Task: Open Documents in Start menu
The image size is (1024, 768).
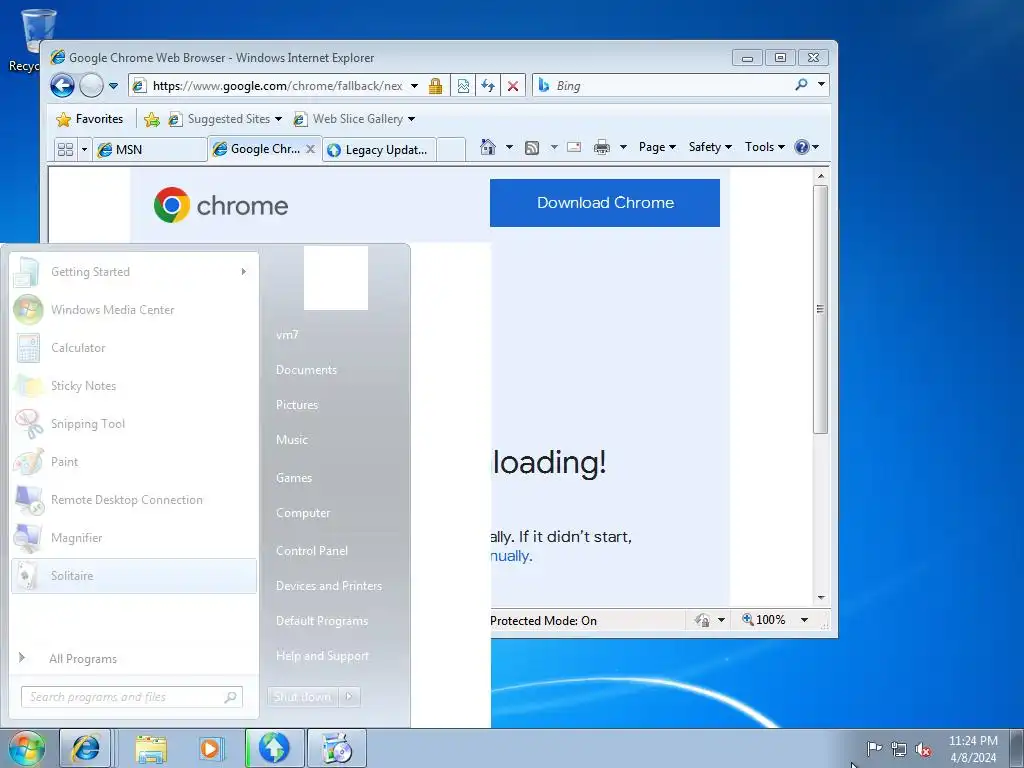Action: [x=306, y=370]
